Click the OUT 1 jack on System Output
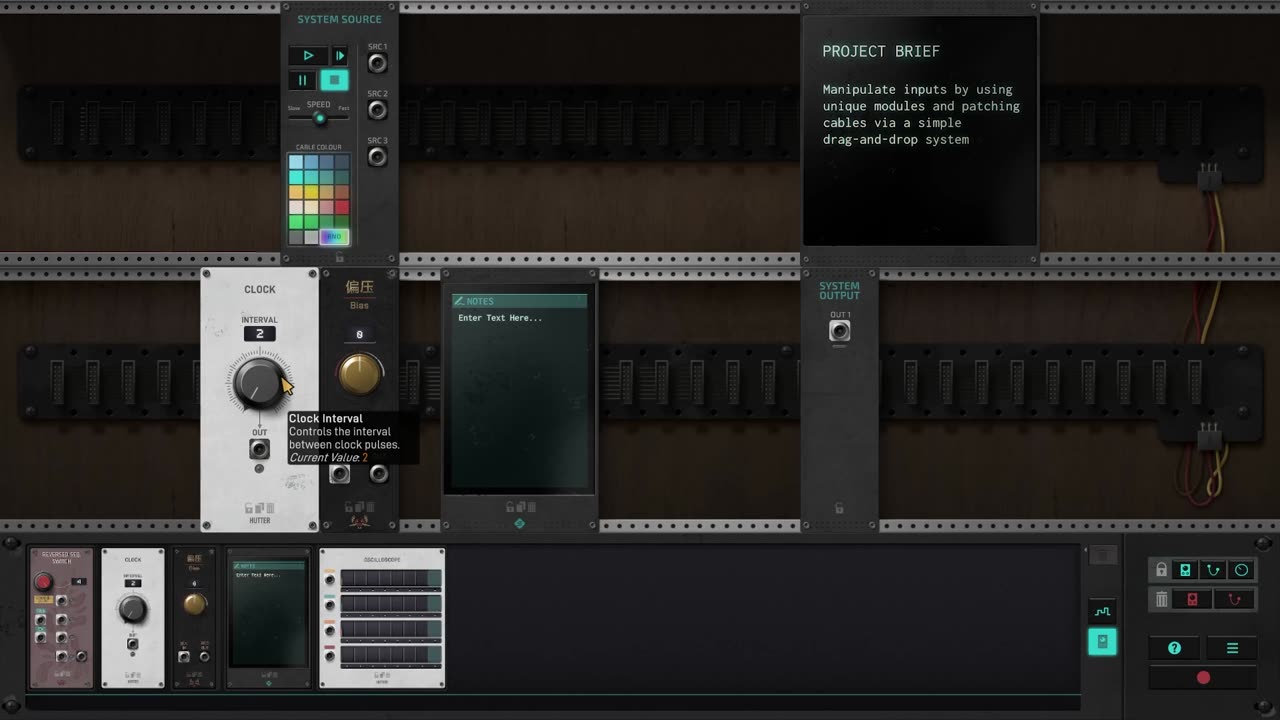 point(839,331)
